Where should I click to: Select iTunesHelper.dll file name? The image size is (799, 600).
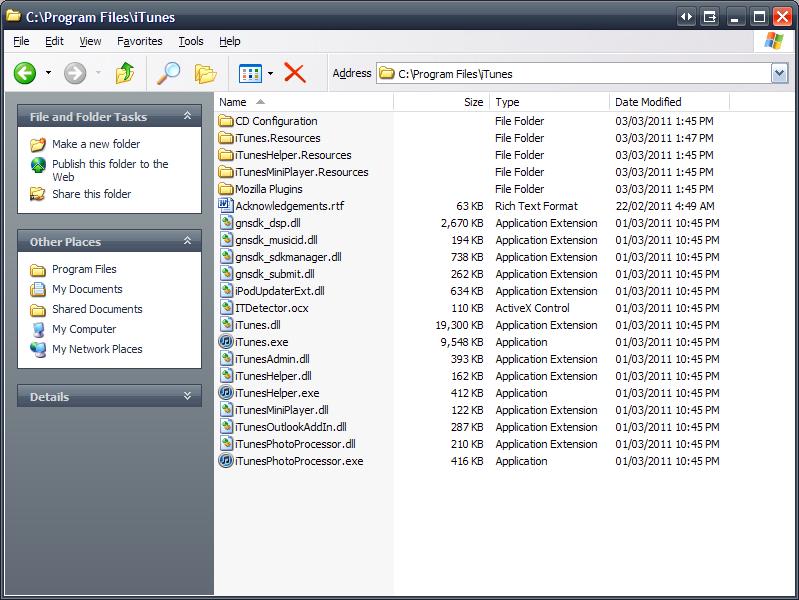point(273,376)
